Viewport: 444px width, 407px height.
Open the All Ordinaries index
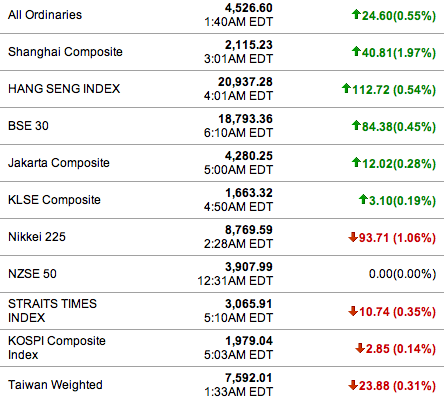(45, 15)
